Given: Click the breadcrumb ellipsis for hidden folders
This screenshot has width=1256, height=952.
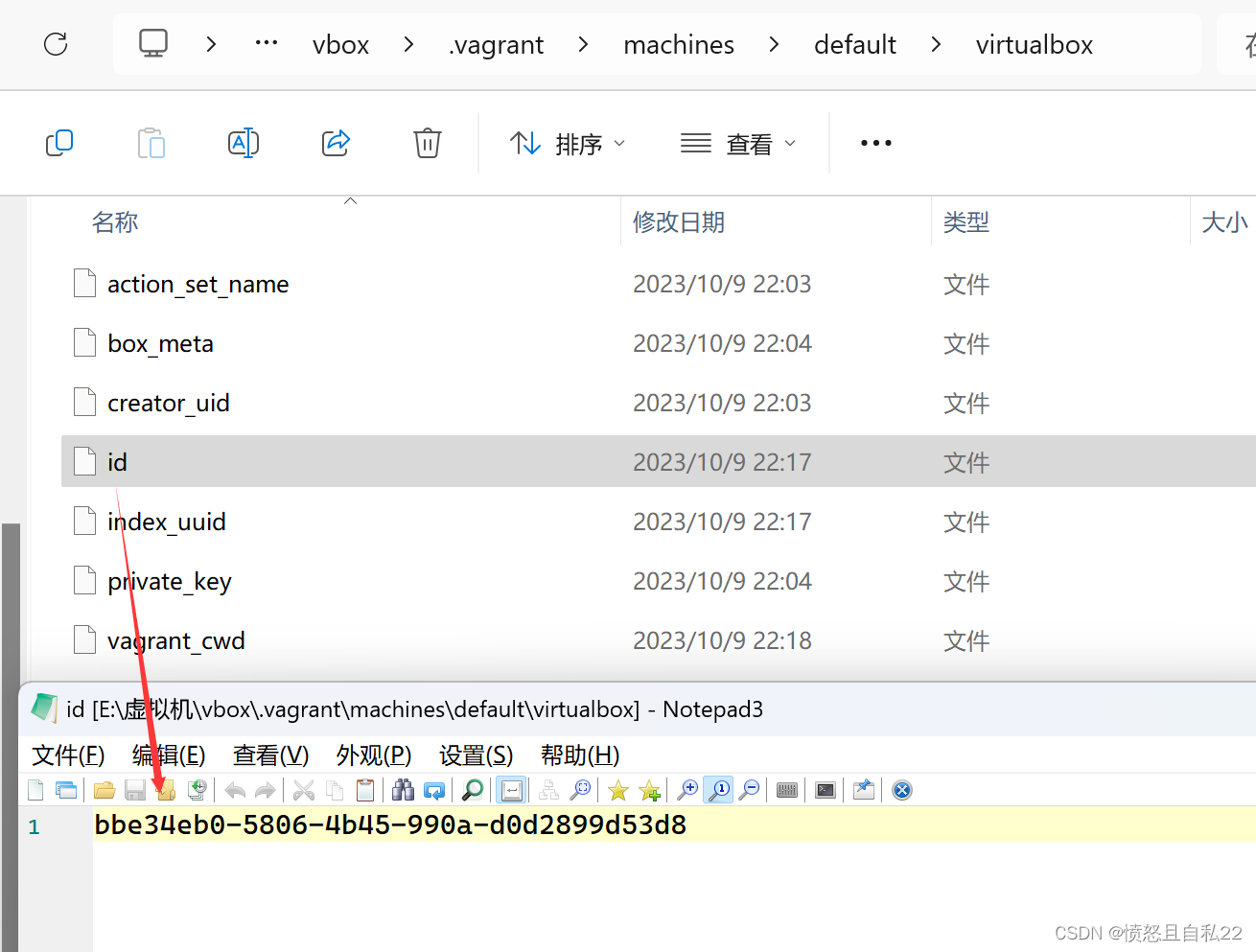Looking at the screenshot, I should coord(267,43).
